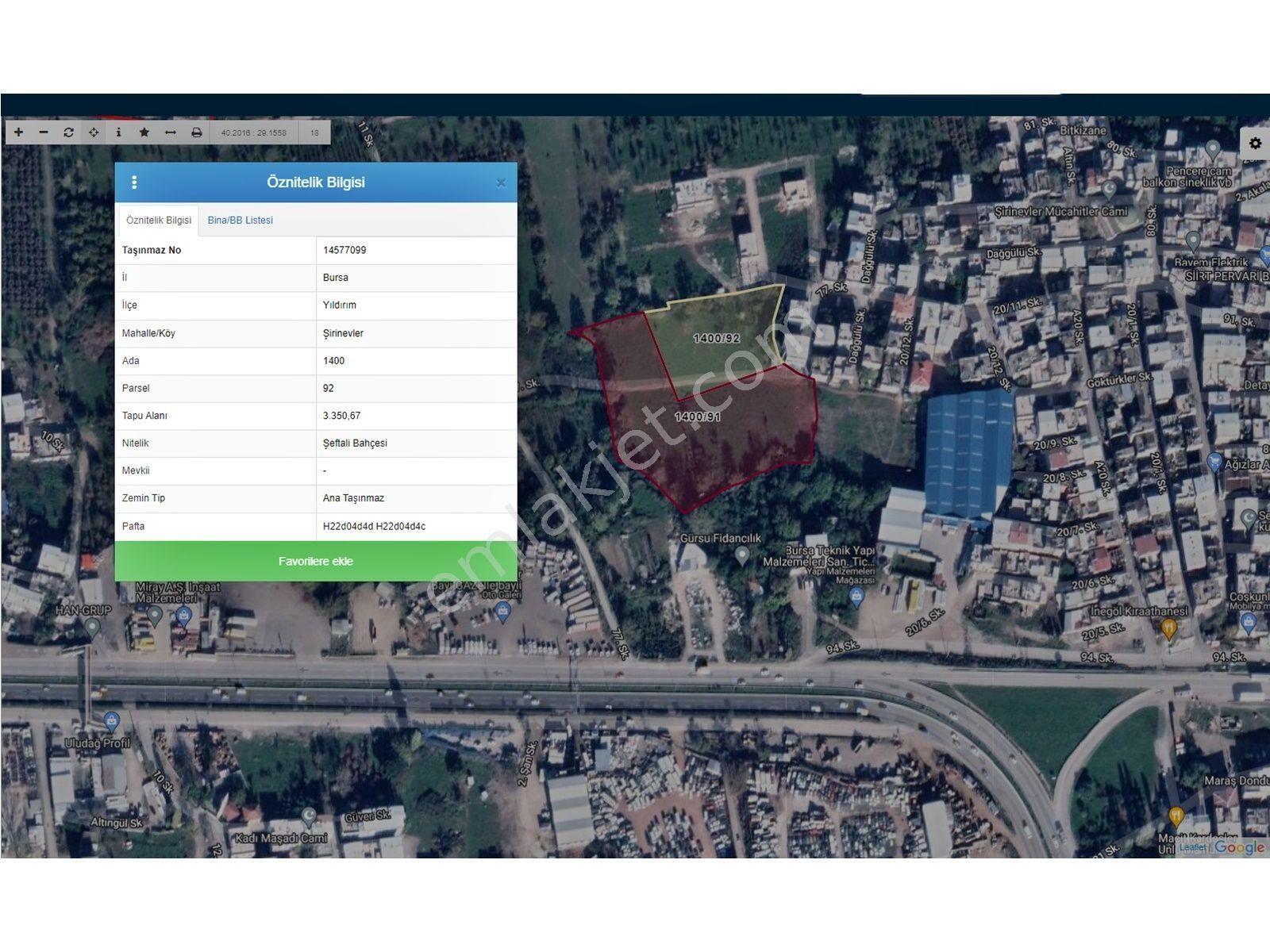1270x952 pixels.
Task: Click the Gürsu Fidancılık map pin
Action: pos(742,555)
